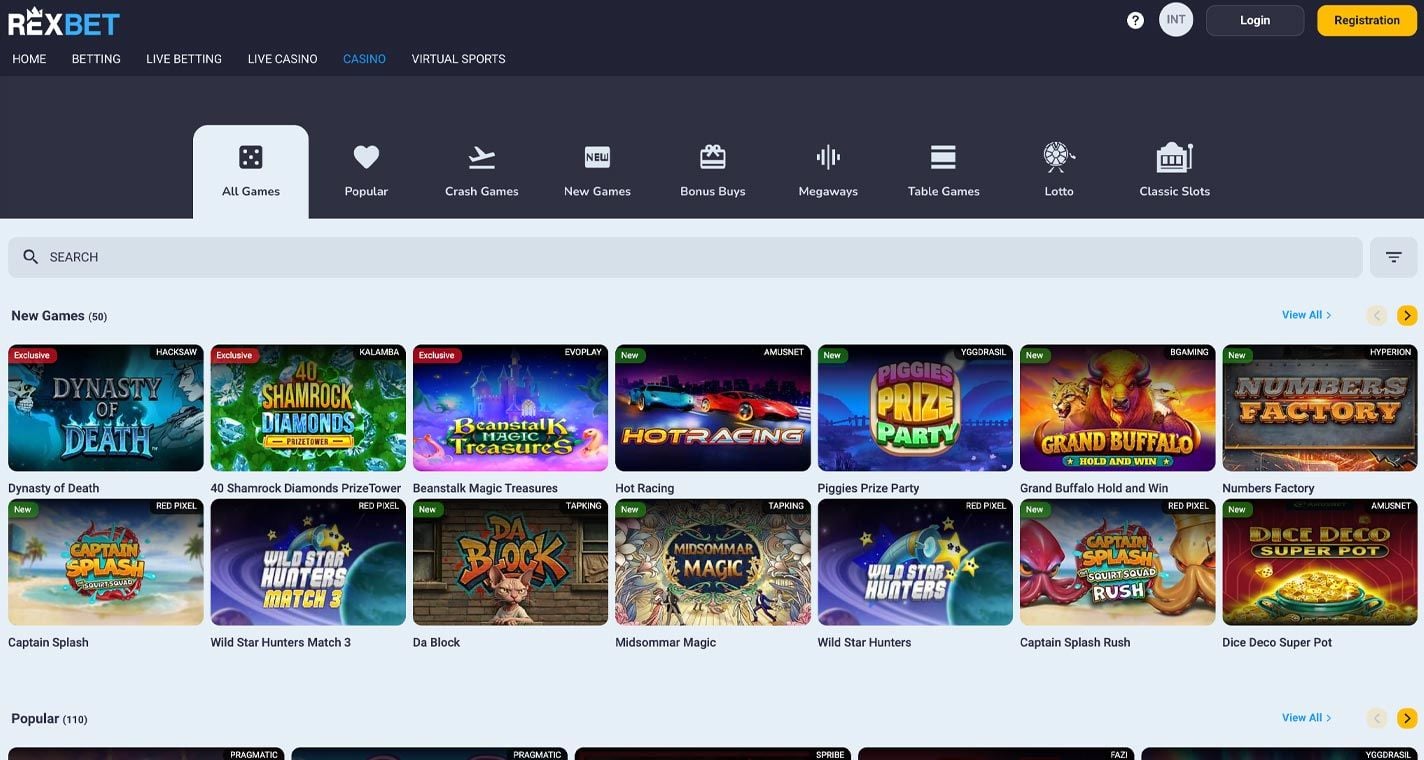Open 40 Shamrock Diamonds PrizeTower thumbnail
The width and height of the screenshot is (1424, 760).
point(308,408)
